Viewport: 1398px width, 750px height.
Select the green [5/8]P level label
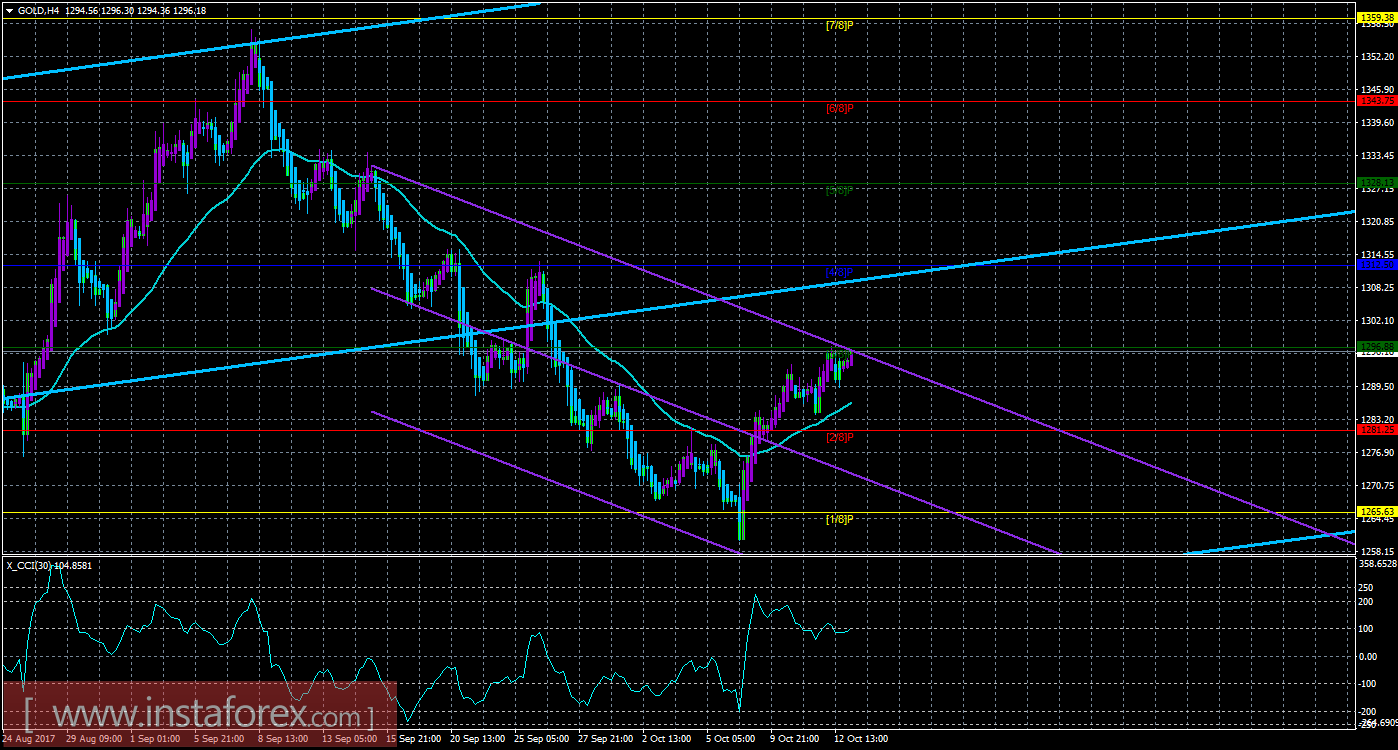pyautogui.click(x=839, y=189)
